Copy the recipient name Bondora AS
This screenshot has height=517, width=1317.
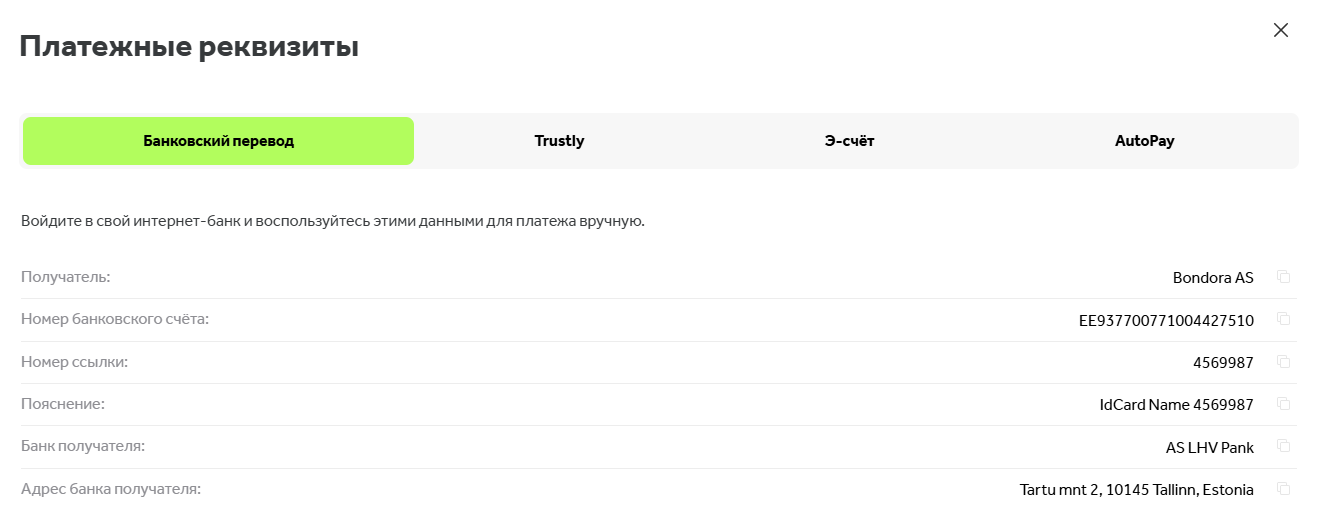pyautogui.click(x=1284, y=277)
